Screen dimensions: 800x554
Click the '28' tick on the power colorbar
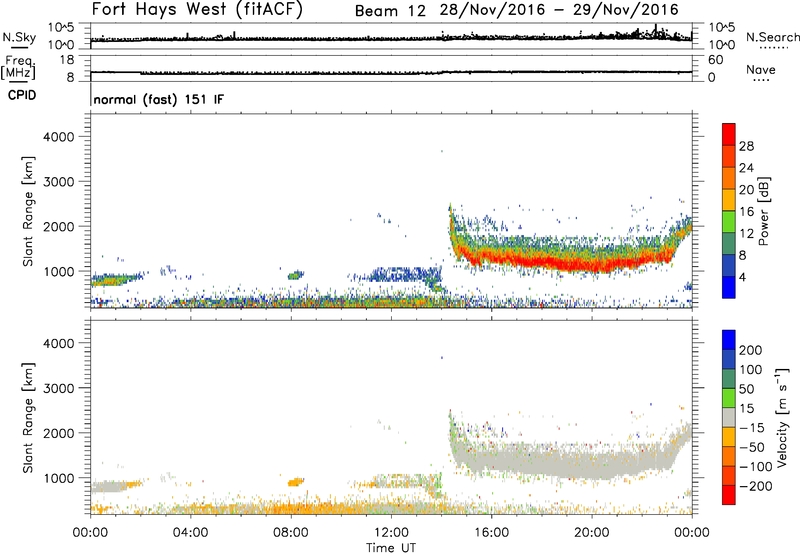click(746, 146)
